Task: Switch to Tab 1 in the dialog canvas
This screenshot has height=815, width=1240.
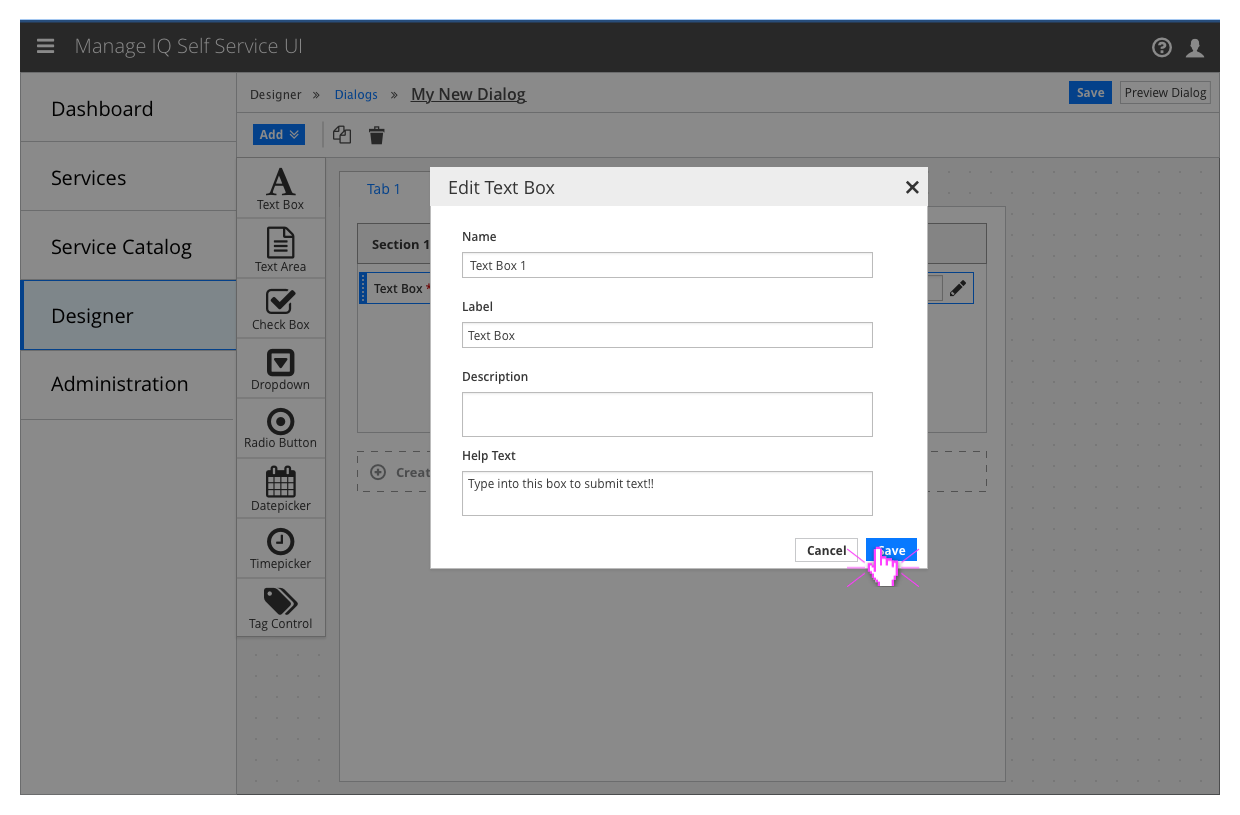Action: [384, 188]
